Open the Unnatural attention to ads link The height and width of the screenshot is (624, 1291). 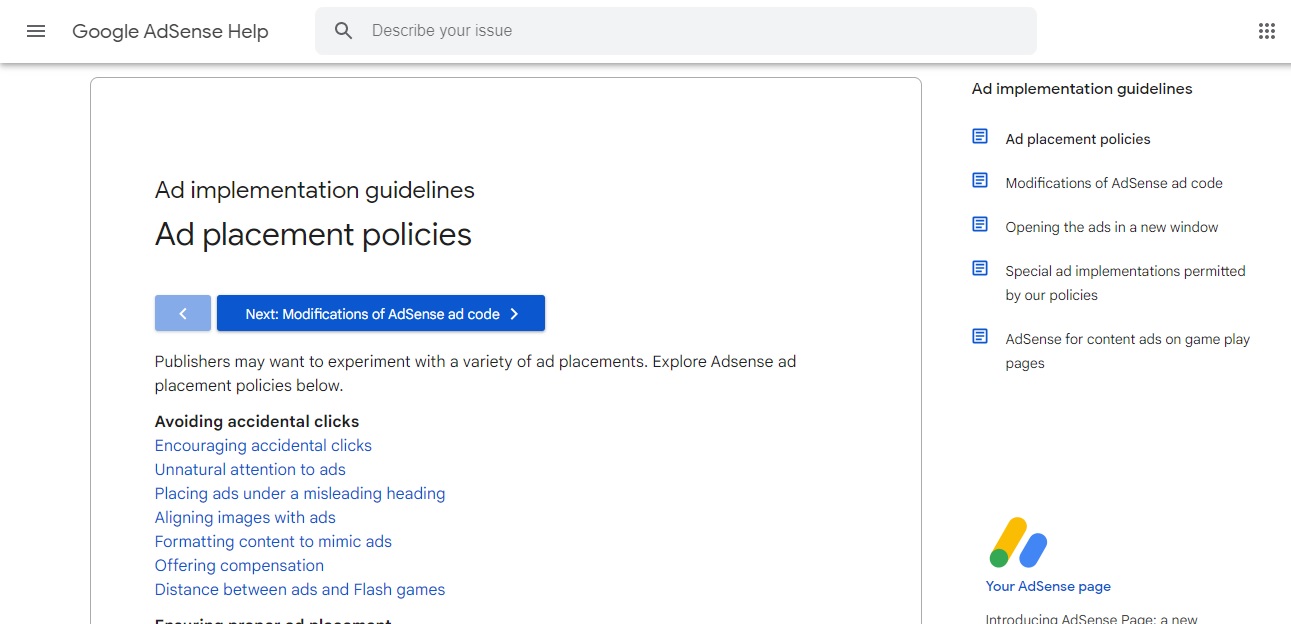coord(250,469)
